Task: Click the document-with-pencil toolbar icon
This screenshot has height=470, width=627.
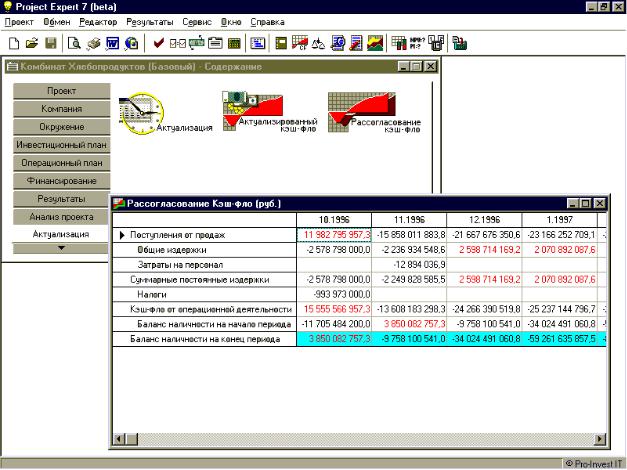Action: [x=356, y=43]
